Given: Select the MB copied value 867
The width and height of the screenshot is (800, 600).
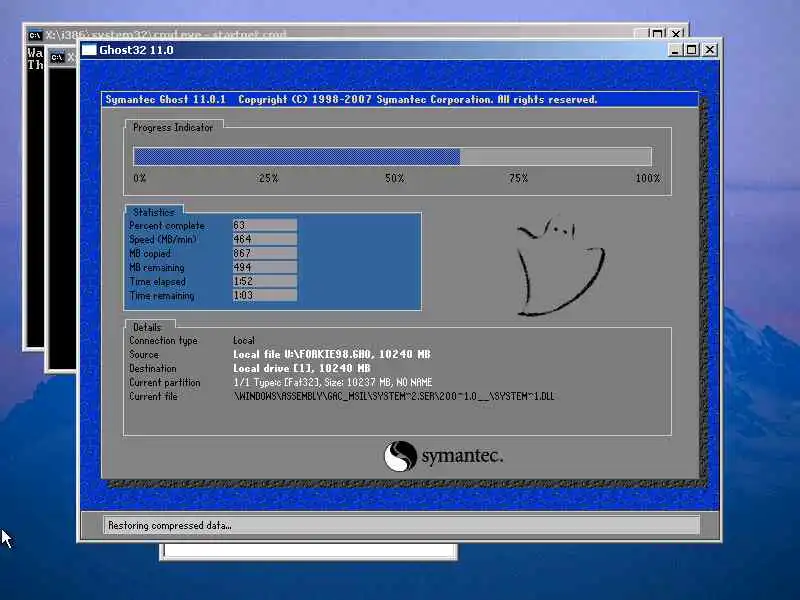Looking at the screenshot, I should point(265,253).
